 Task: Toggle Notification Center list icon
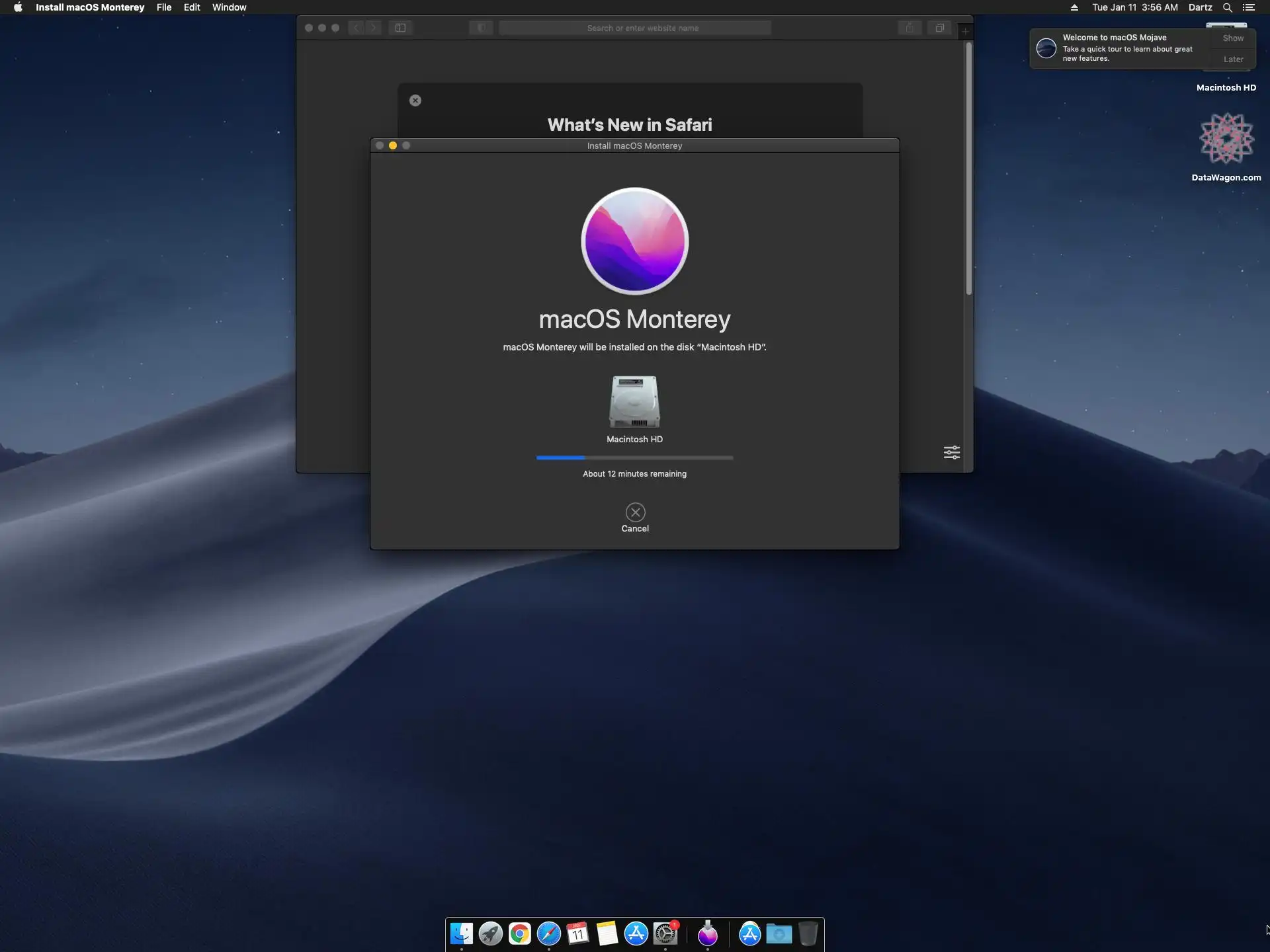[1249, 7]
